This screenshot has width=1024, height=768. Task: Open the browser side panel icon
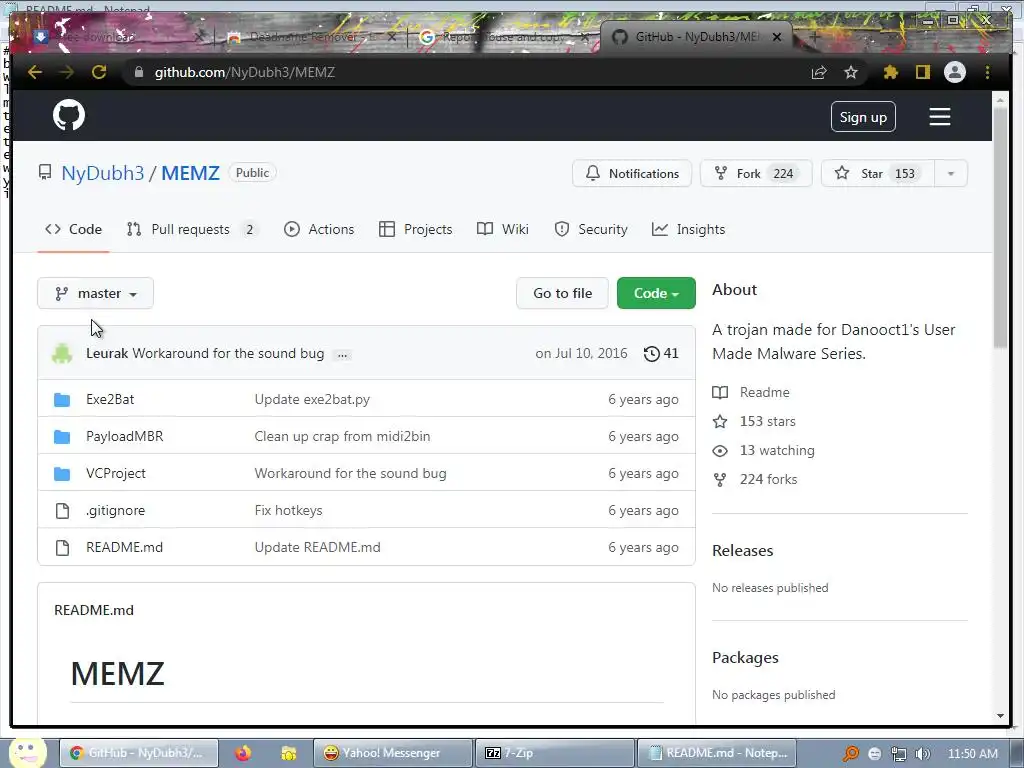pos(922,72)
